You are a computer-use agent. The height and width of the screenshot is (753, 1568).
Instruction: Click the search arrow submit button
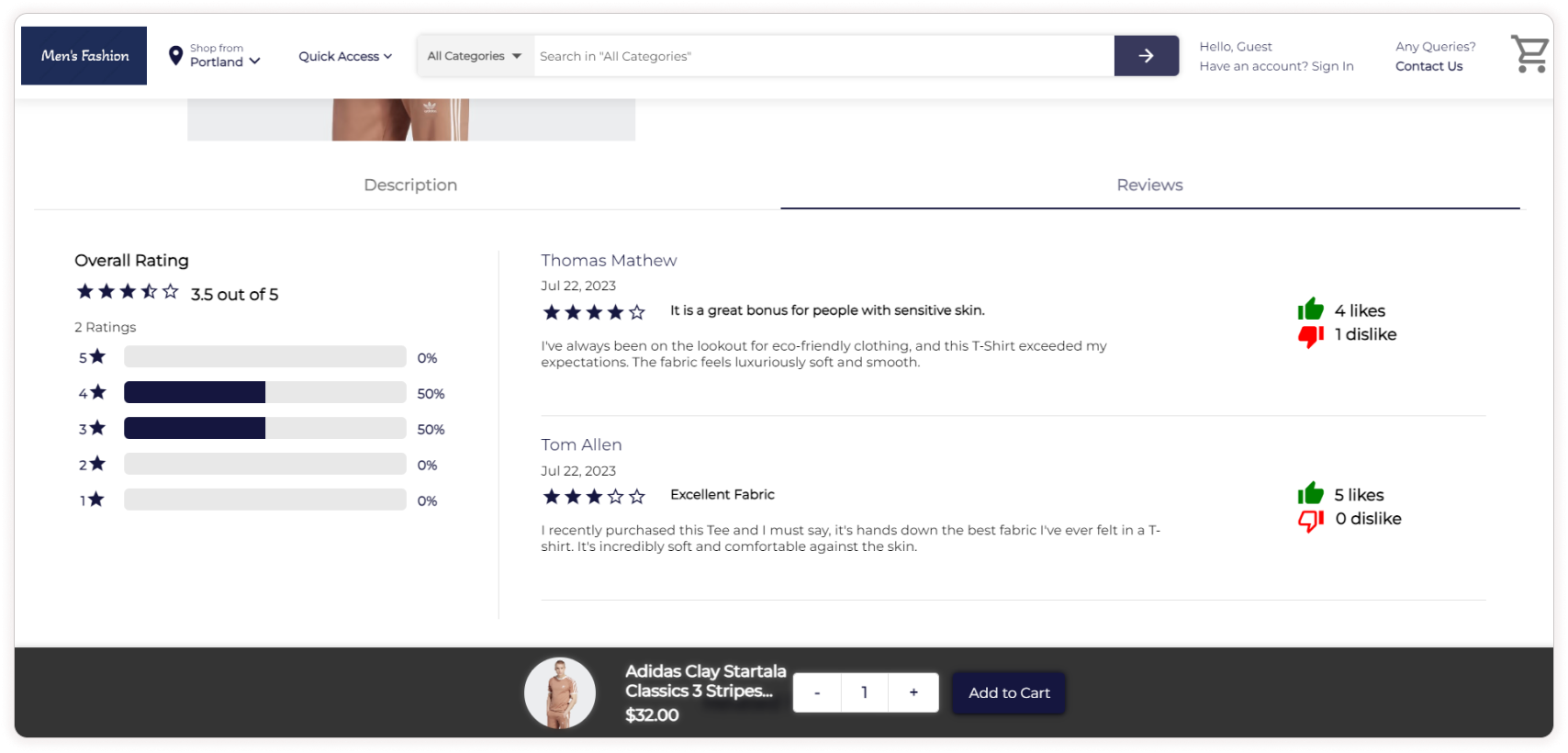pyautogui.click(x=1146, y=56)
